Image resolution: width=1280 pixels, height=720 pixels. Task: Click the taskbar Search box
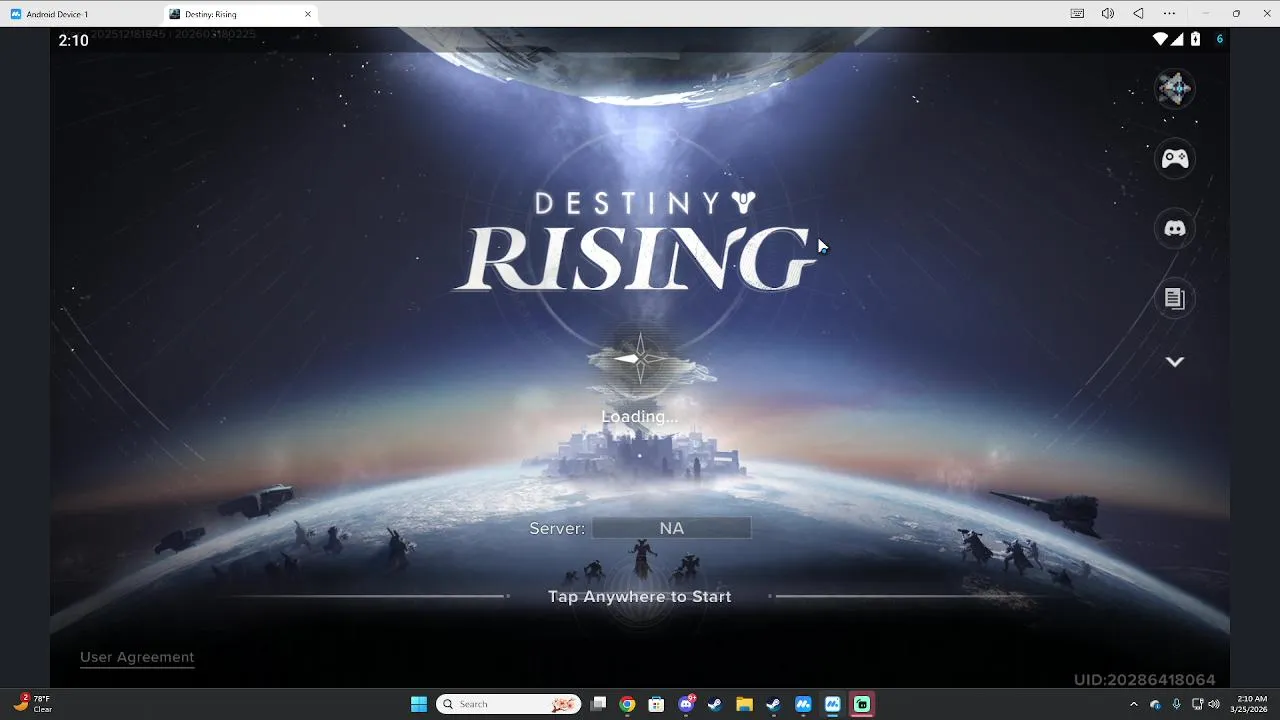[508, 704]
